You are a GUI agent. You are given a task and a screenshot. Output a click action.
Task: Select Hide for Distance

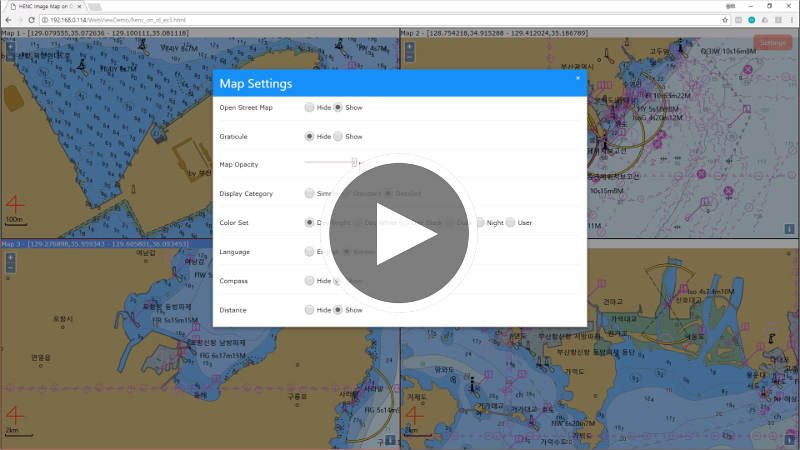(x=310, y=310)
